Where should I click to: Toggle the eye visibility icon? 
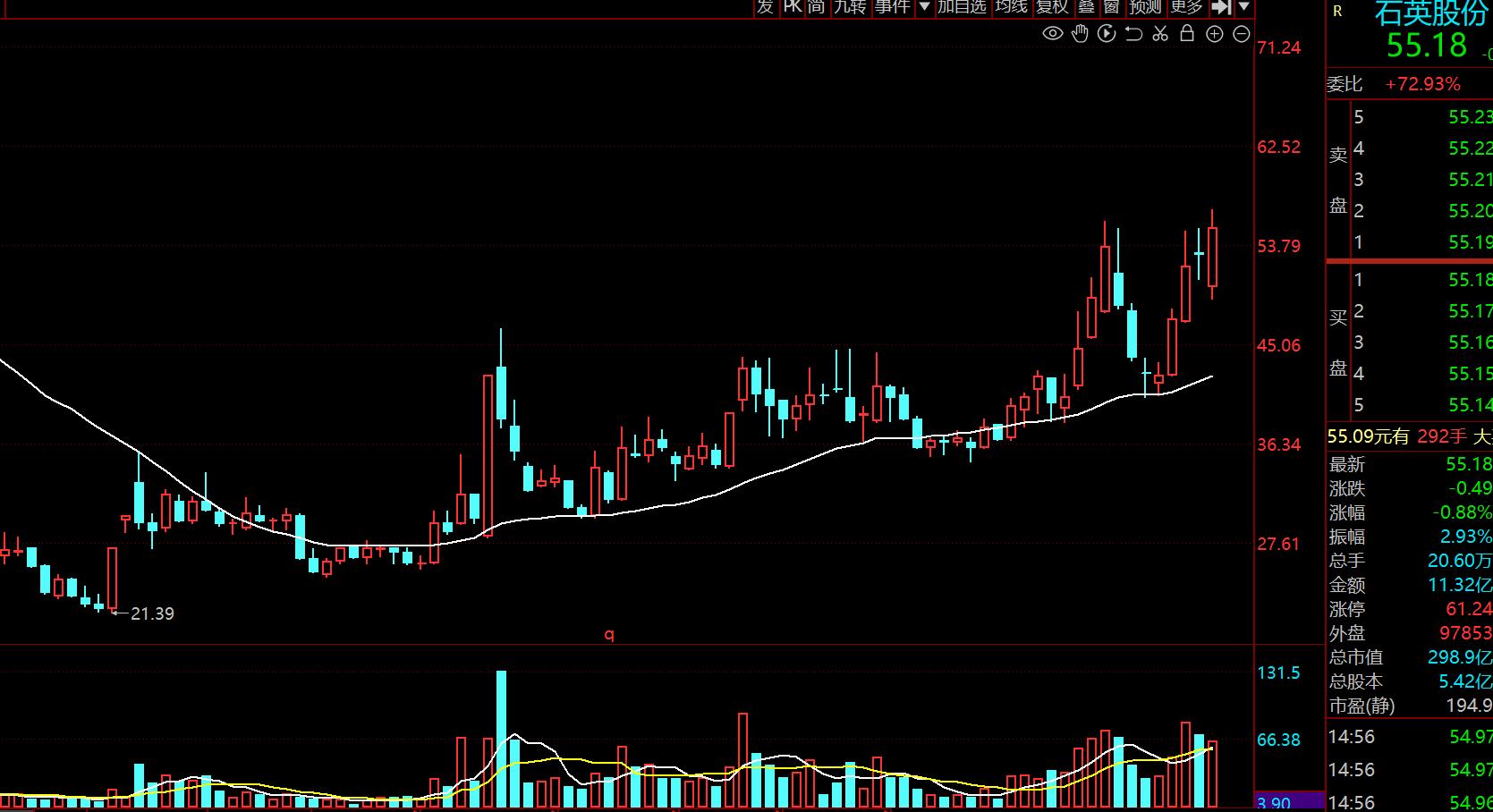point(1053,34)
